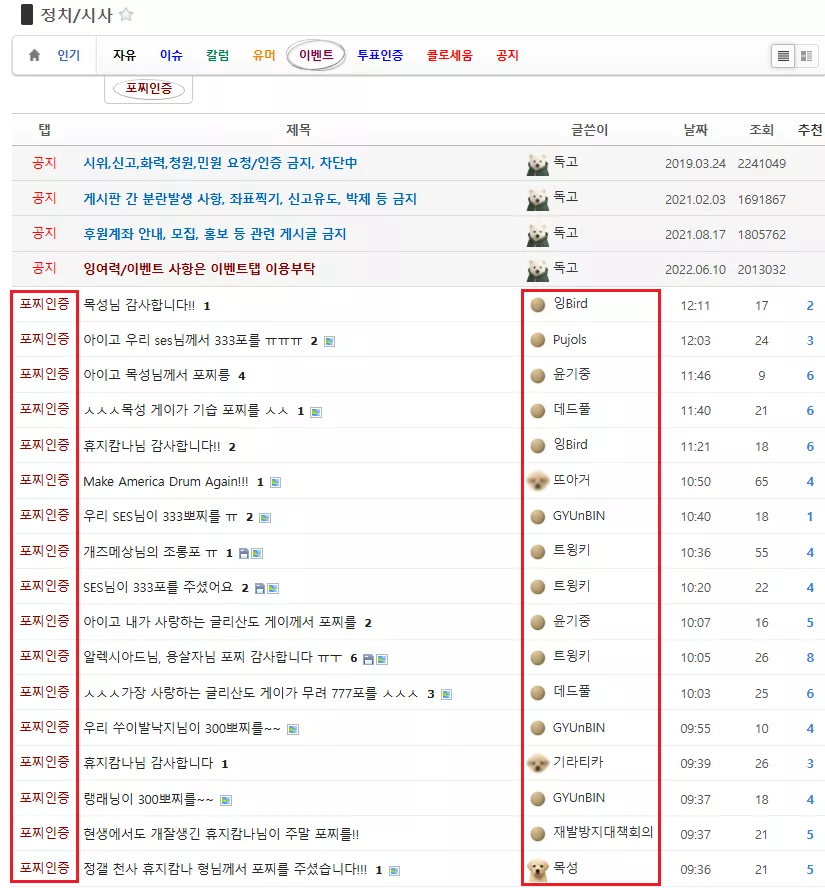Click the 정치/시사 board title
Image resolution: width=825 pixels, height=888 pixels.
point(76,15)
